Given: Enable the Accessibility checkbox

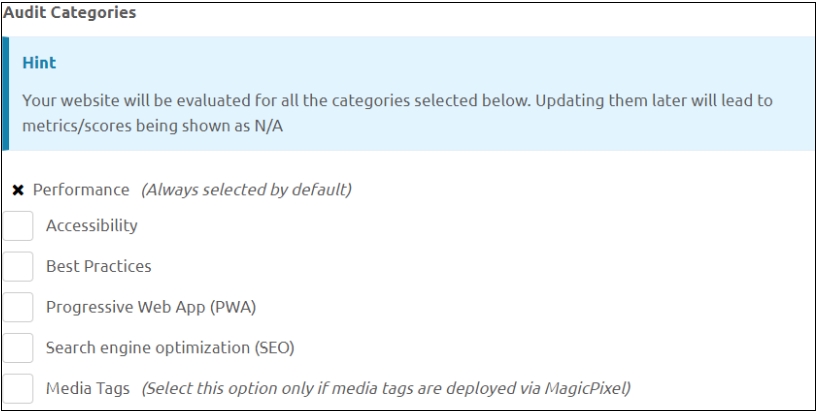Looking at the screenshot, I should point(18,226).
